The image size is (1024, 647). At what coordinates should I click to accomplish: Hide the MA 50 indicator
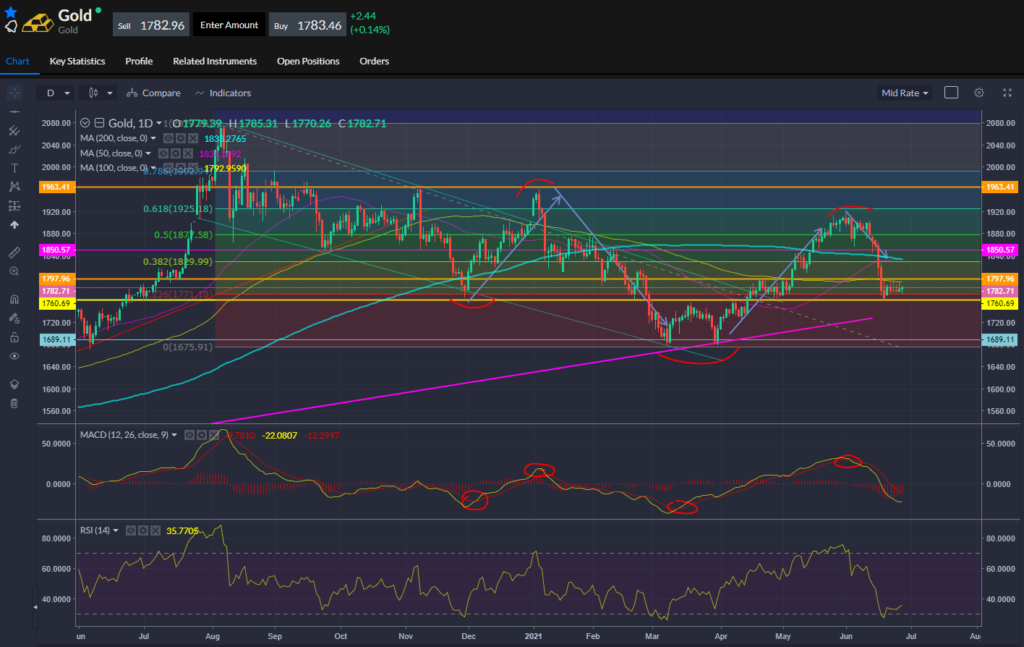(x=163, y=153)
